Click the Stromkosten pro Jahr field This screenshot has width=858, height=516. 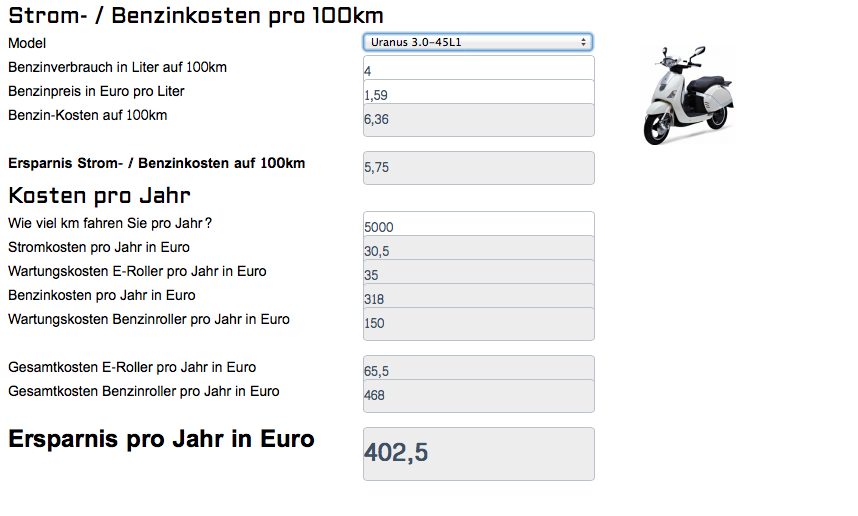[478, 250]
